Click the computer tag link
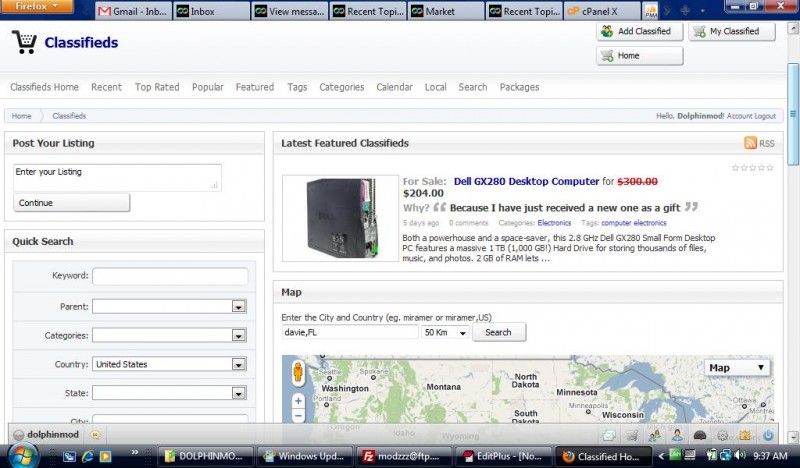 pos(616,223)
